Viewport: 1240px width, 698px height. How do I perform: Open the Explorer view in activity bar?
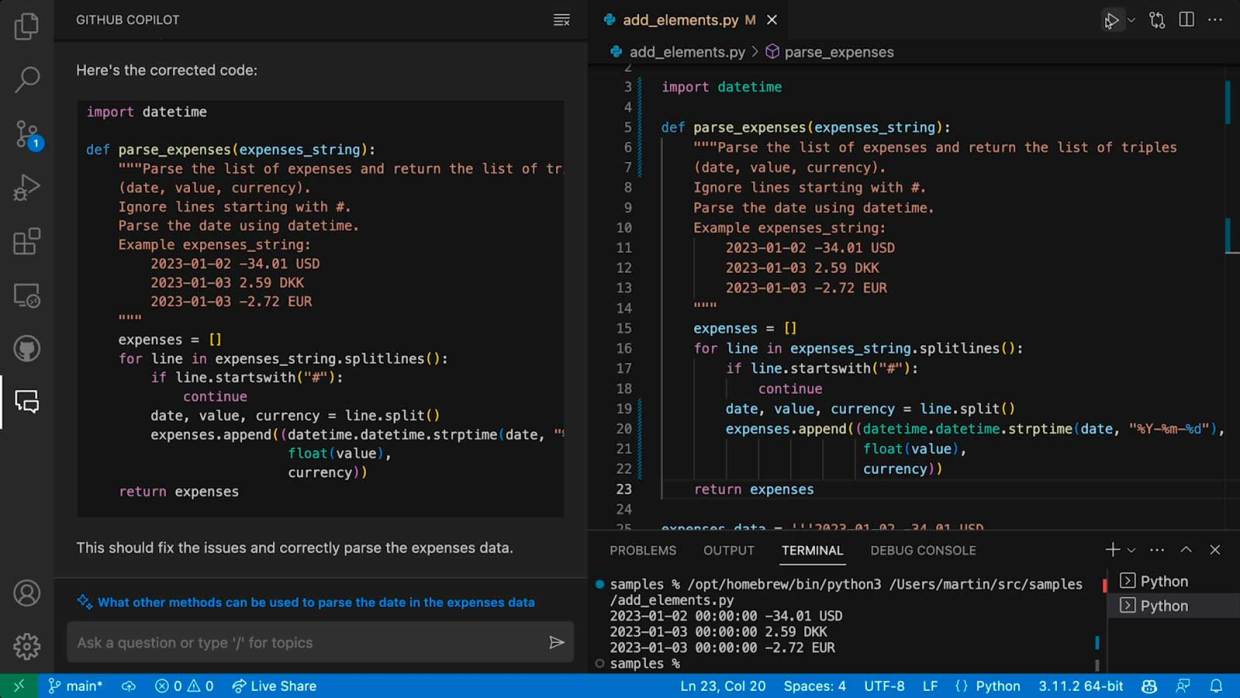click(x=27, y=25)
